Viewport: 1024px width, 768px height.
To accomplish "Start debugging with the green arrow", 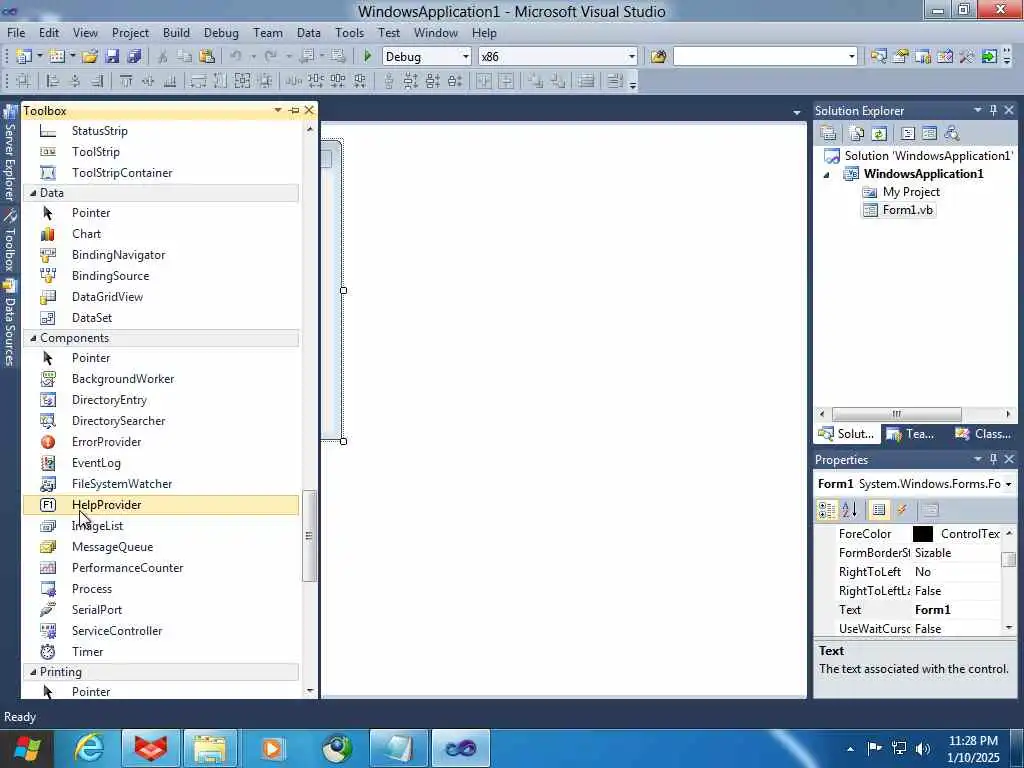I will pyautogui.click(x=367, y=57).
